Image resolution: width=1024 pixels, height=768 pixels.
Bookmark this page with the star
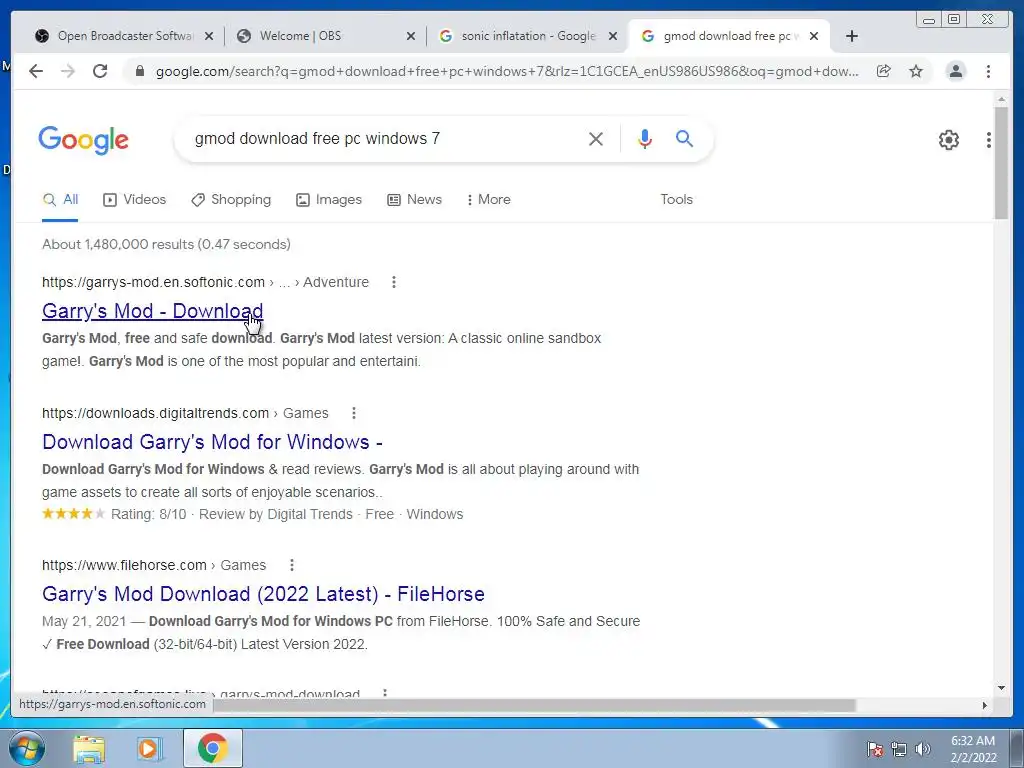916,71
